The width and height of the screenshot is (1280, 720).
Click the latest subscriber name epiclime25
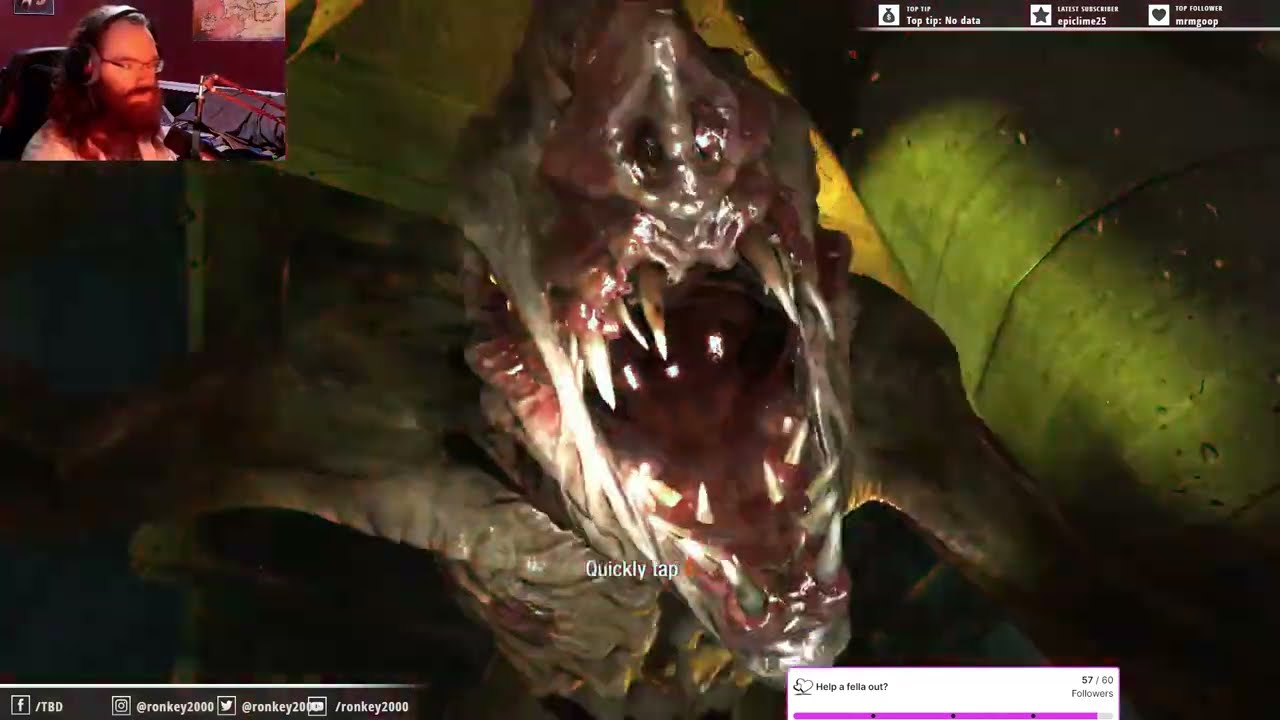1082,21
